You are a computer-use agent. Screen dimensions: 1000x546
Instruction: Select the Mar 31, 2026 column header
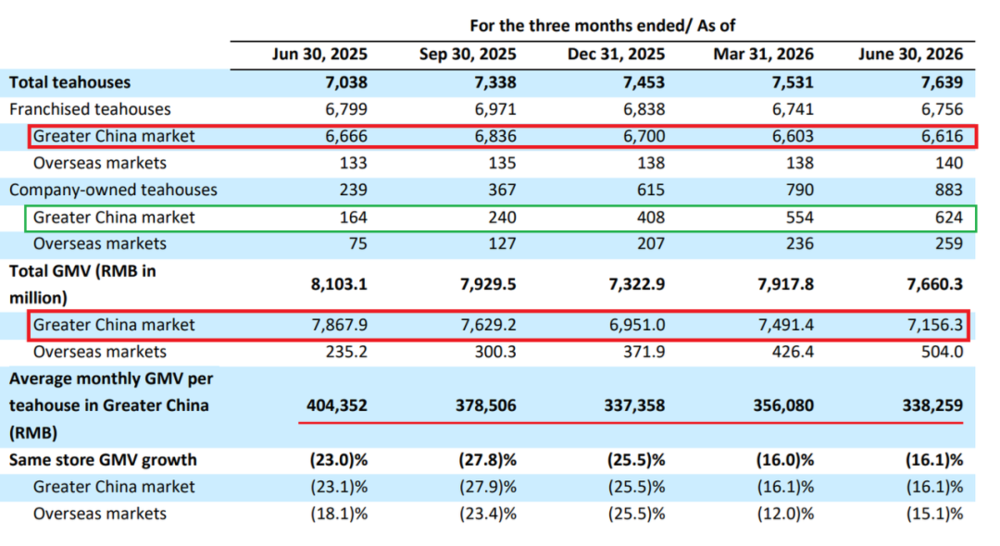763,54
